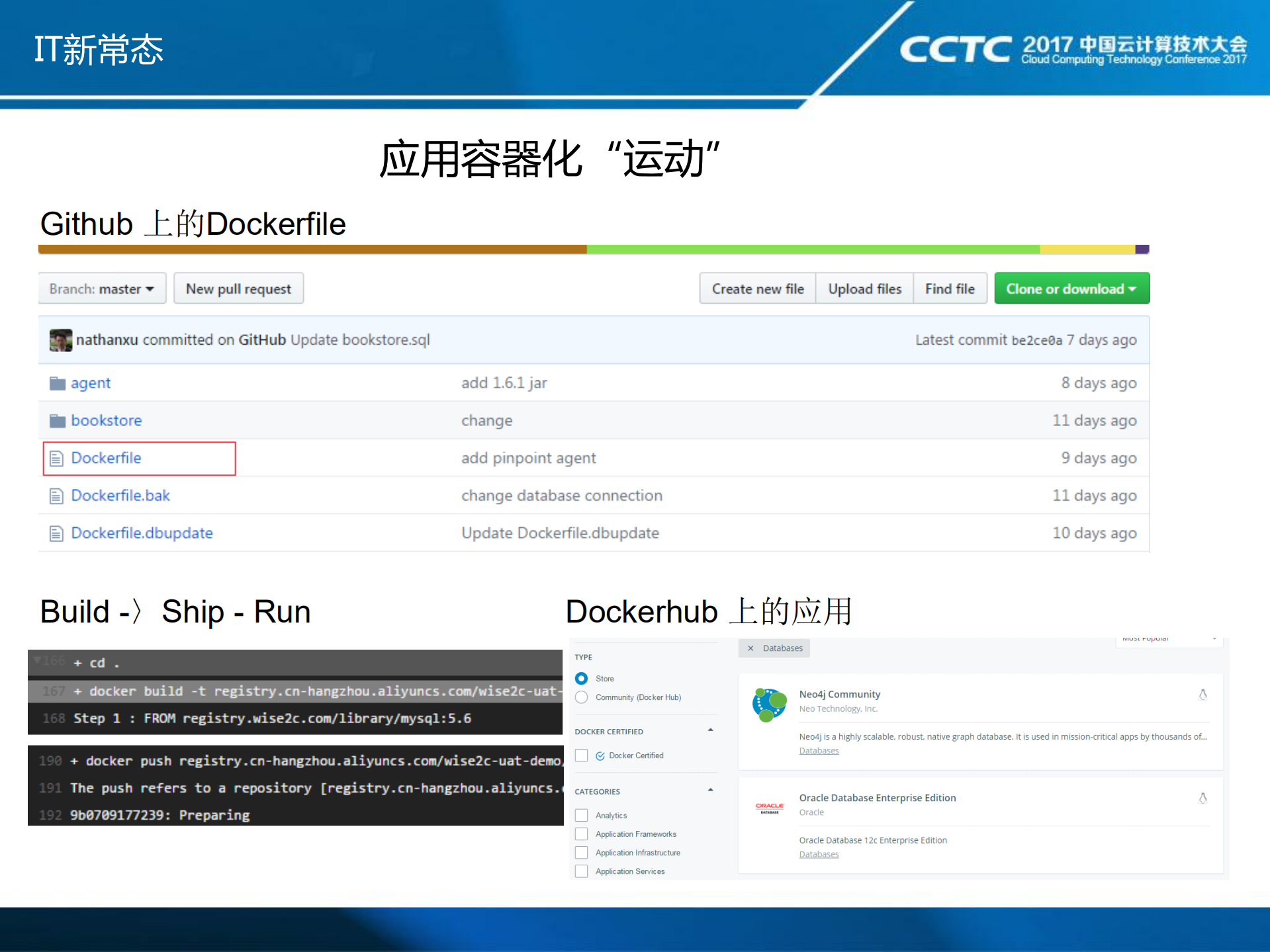Click the bell icon on Neo4j Community card
The image size is (1270, 952).
[1202, 695]
